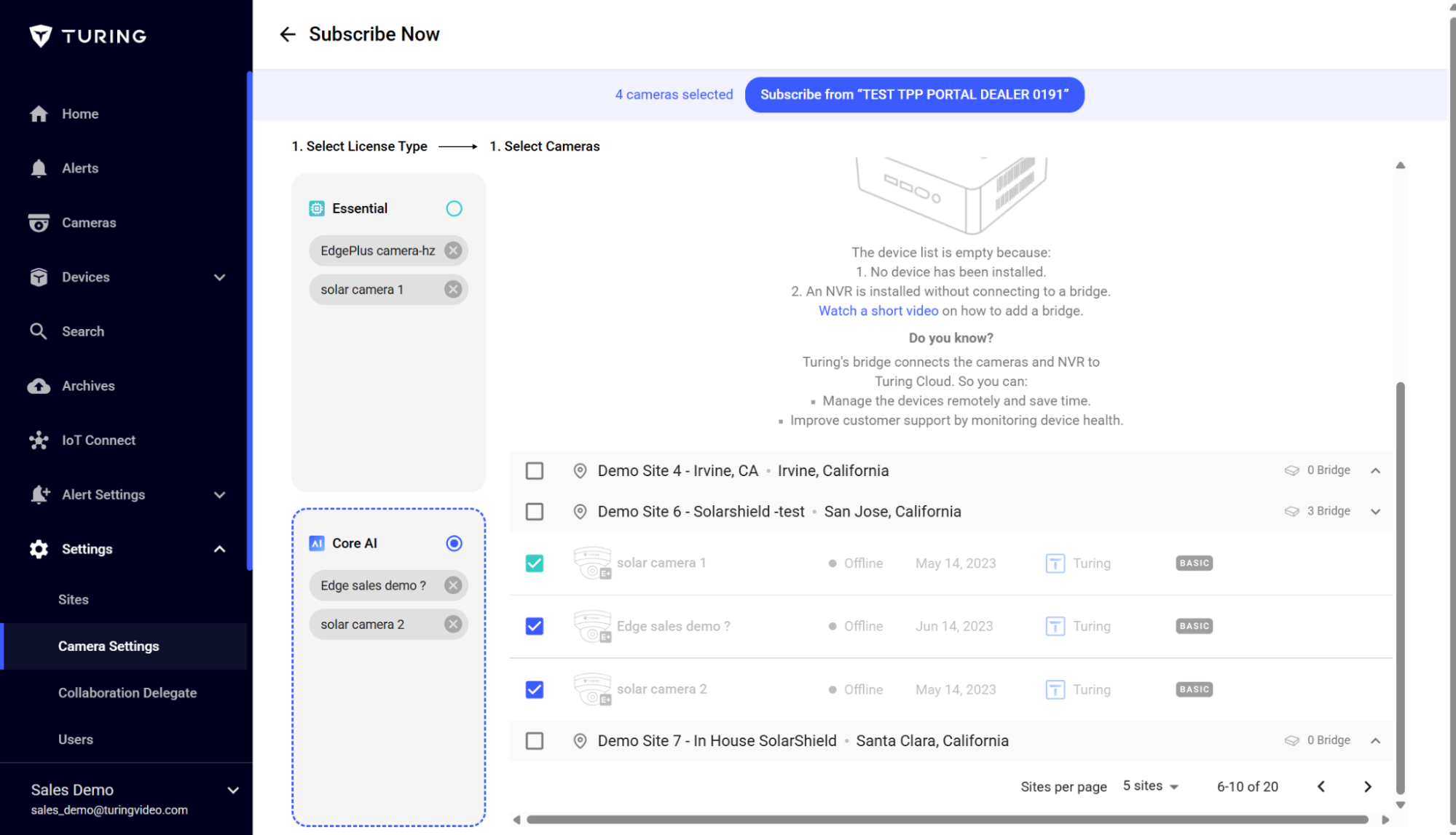This screenshot has width=1456, height=835.
Task: Open Sites under Settings
Action: [x=74, y=600]
